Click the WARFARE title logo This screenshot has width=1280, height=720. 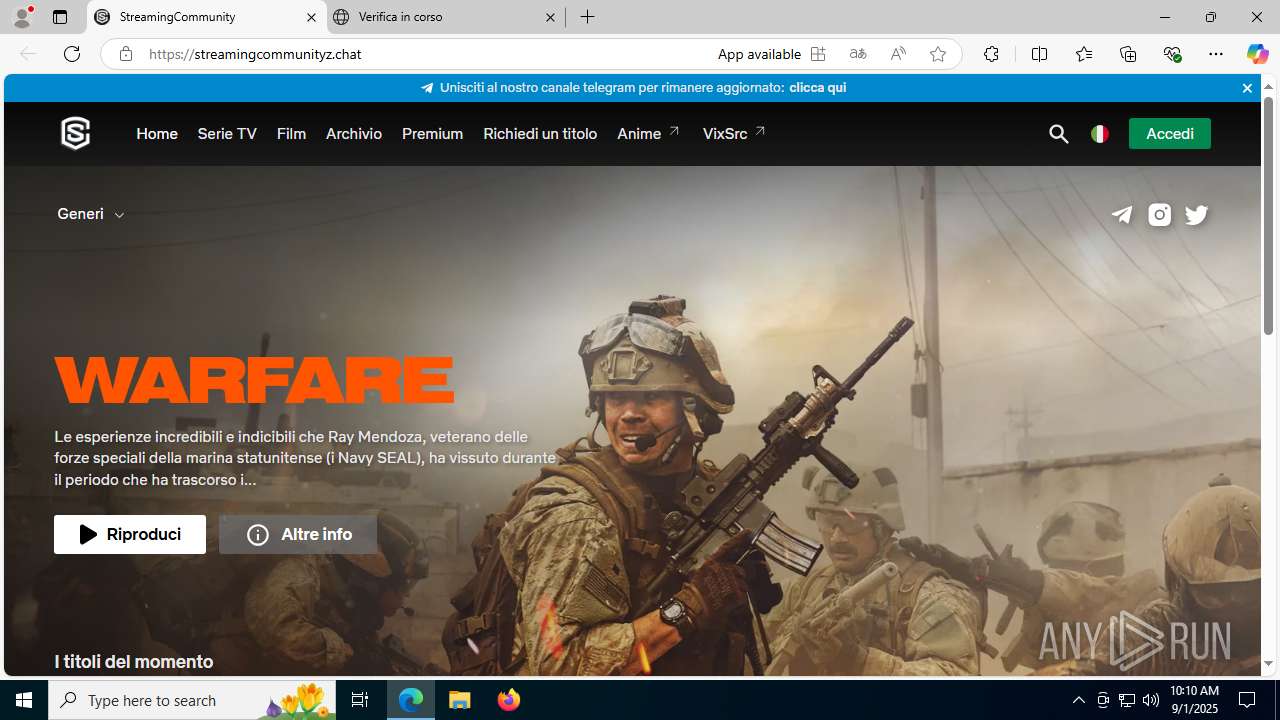[254, 380]
